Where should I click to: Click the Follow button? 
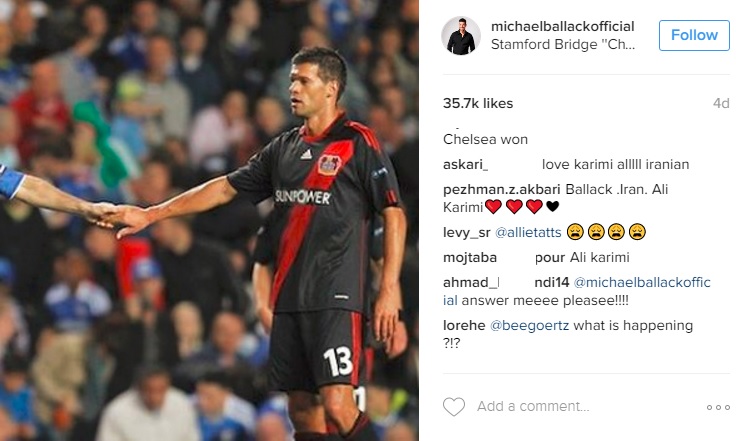[693, 35]
